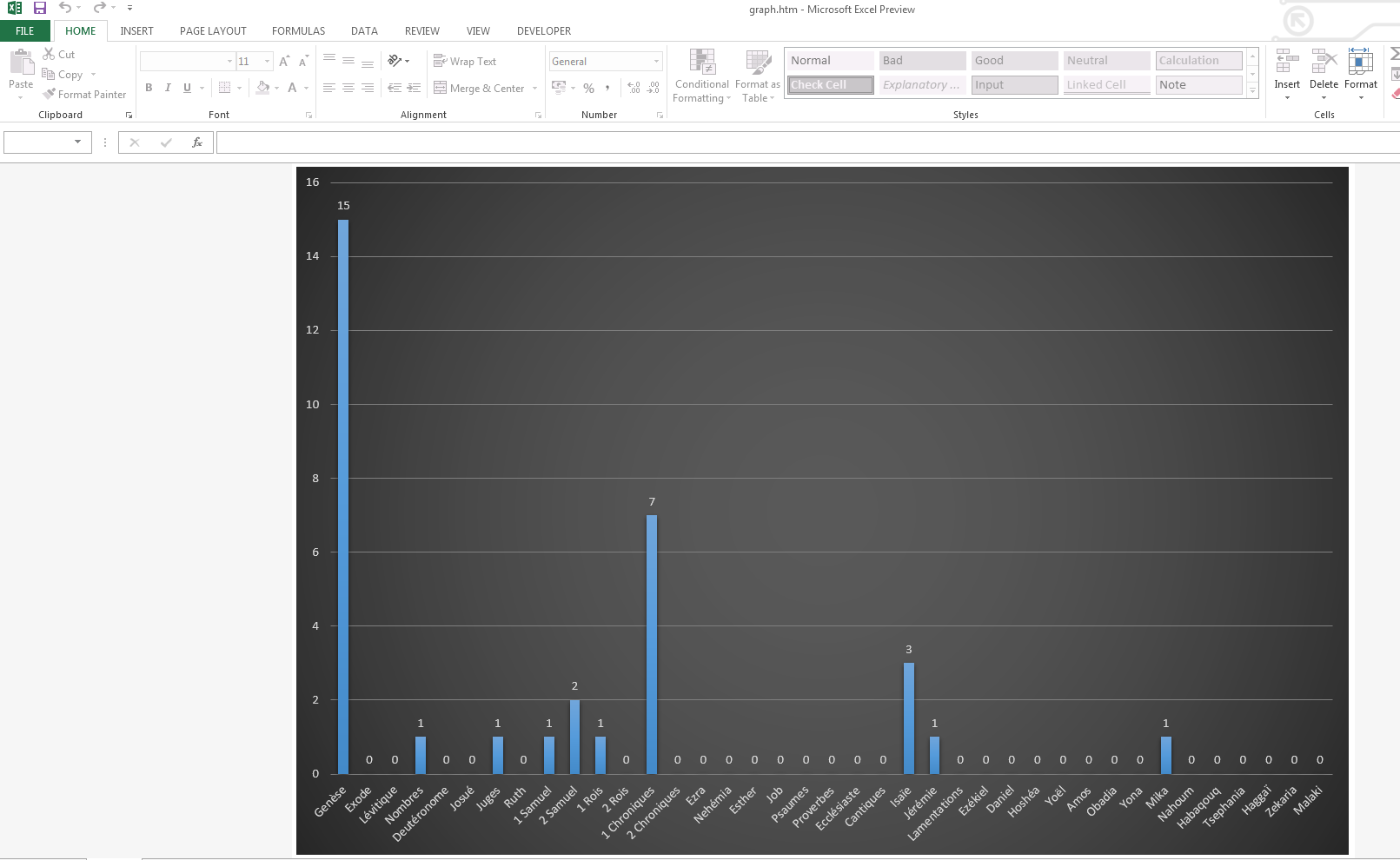The width and height of the screenshot is (1400, 860).
Task: Click the Save icon in quick access toolbar
Action: [40, 8]
